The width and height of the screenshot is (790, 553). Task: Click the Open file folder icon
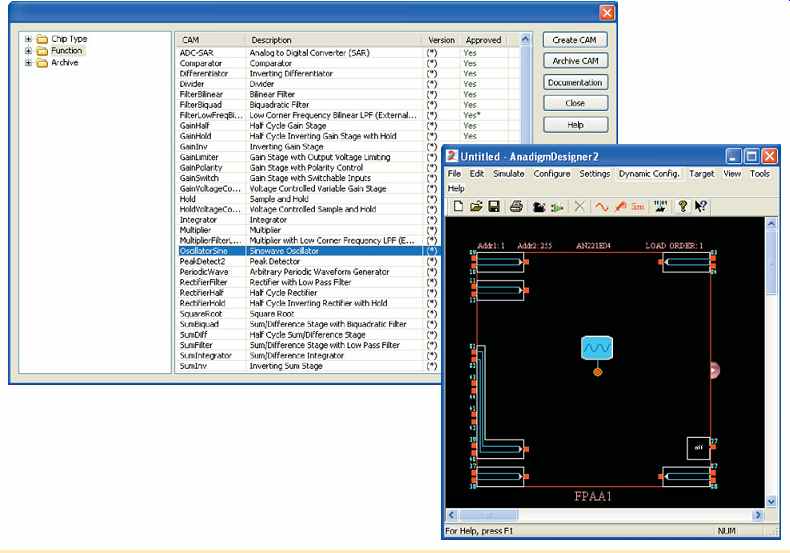point(476,206)
